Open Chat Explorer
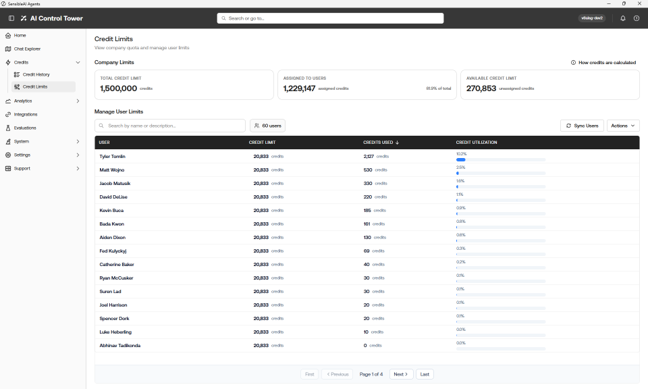The image size is (648, 389). pyautogui.click(x=27, y=49)
